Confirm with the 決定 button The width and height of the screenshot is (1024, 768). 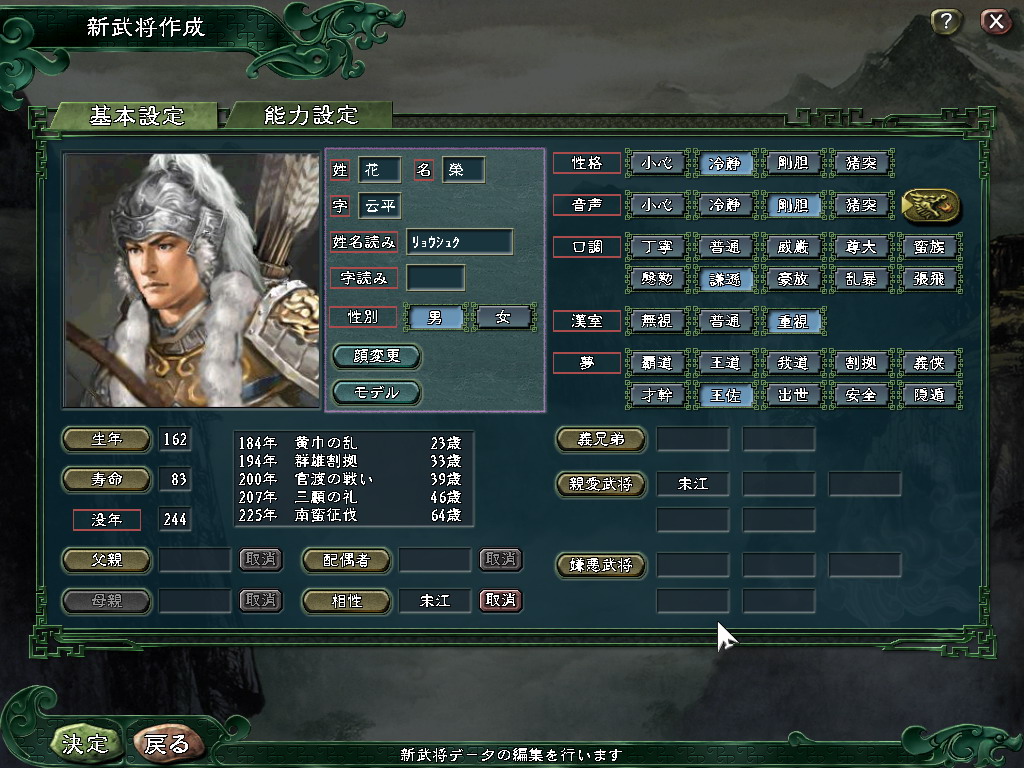tap(86, 743)
